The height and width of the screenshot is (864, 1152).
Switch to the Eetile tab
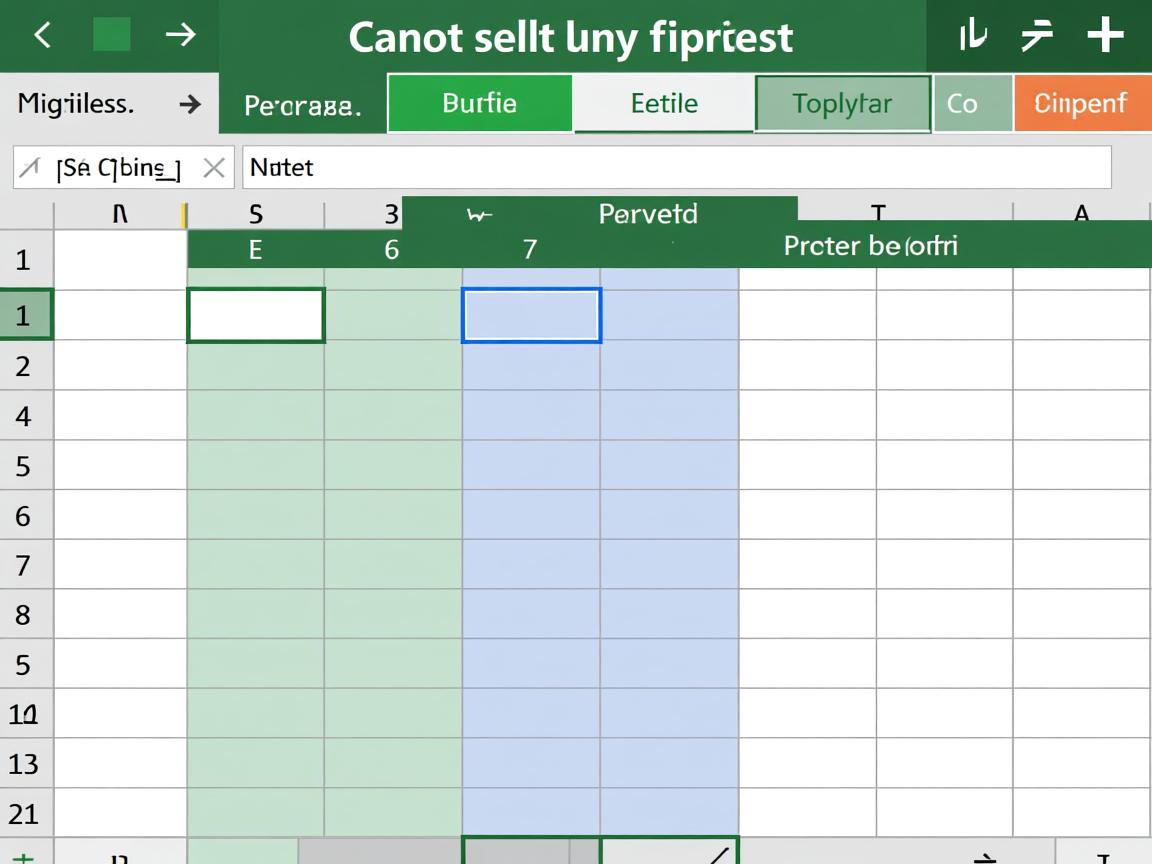664,103
